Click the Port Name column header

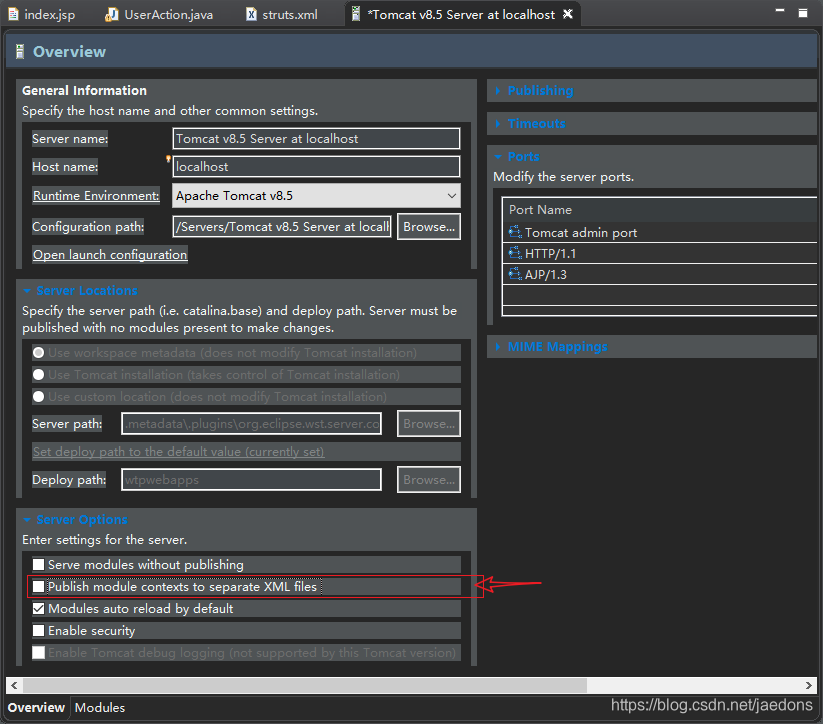tap(660, 210)
